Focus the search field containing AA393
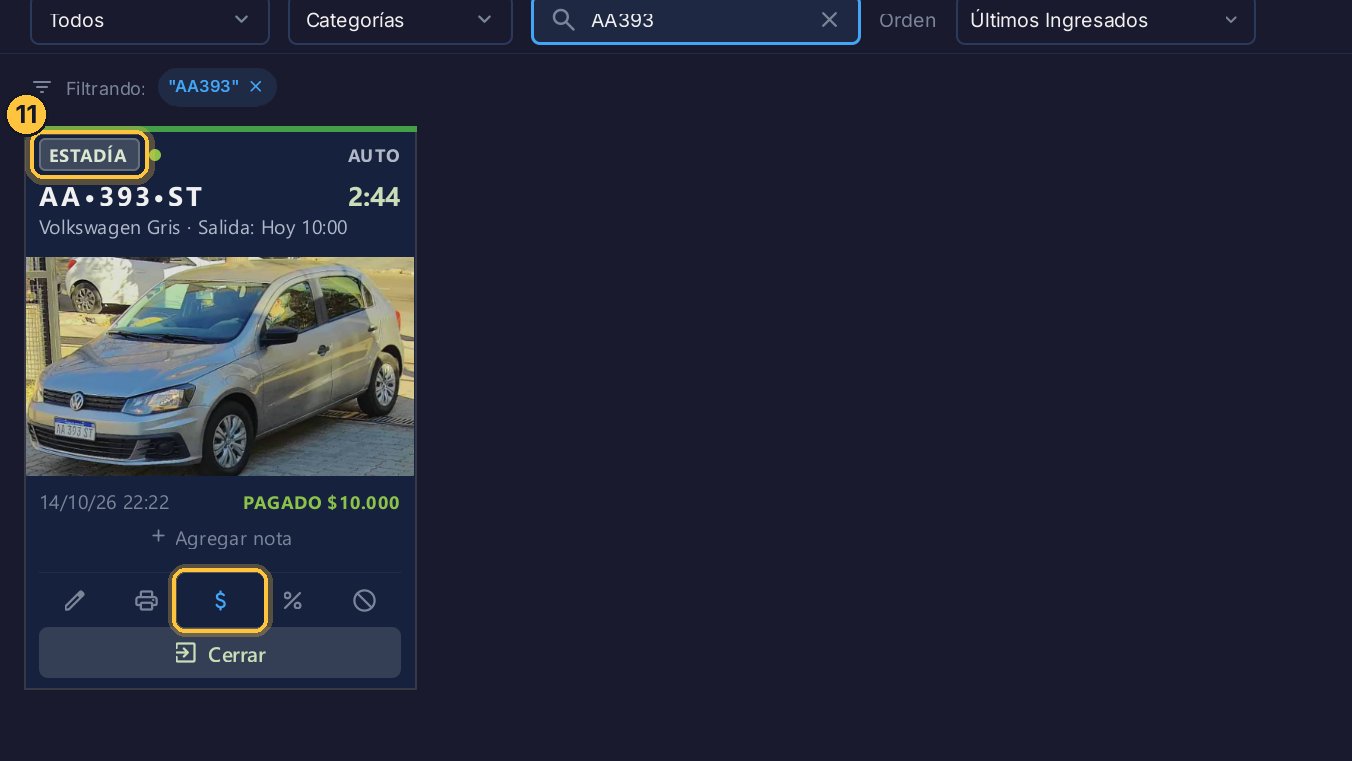The width and height of the screenshot is (1352, 761). [x=696, y=20]
